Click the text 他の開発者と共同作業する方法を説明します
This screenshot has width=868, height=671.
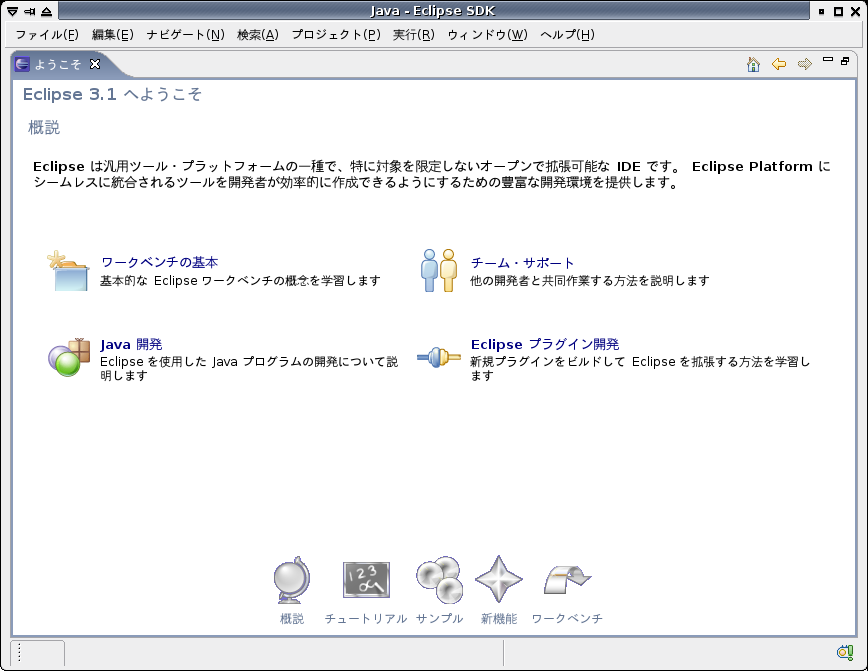[590, 281]
